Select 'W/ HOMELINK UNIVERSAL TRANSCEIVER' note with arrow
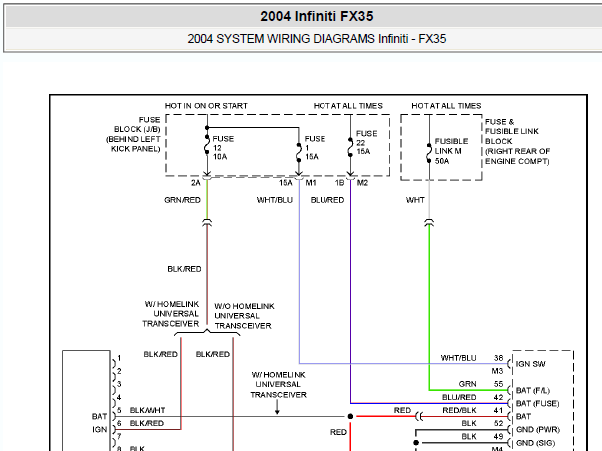 point(278,385)
